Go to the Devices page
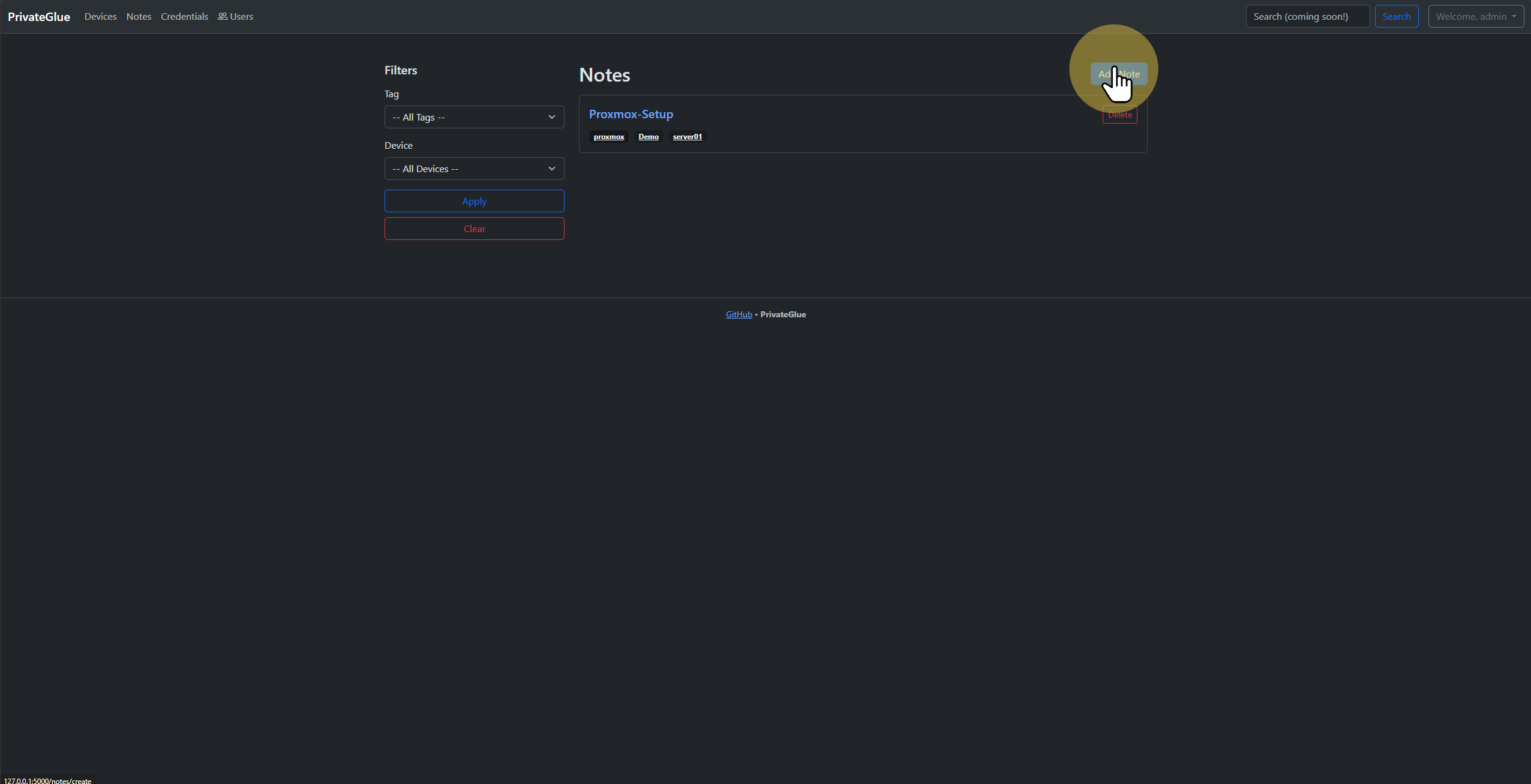The width and height of the screenshot is (1531, 784). 100,17
